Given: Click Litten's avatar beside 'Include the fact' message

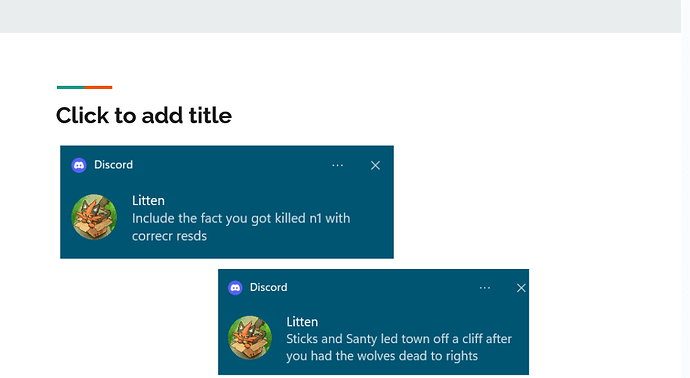Looking at the screenshot, I should click(x=94, y=217).
